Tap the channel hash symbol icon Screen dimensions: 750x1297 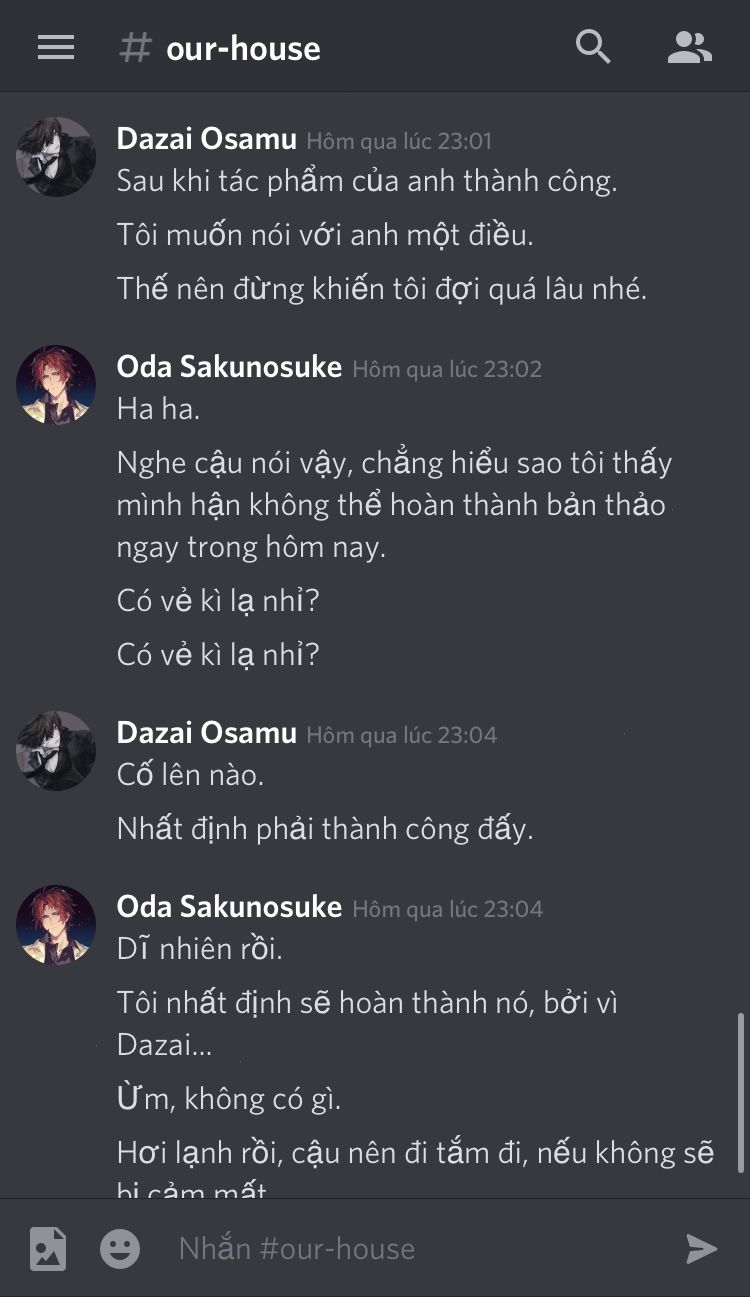pos(135,47)
